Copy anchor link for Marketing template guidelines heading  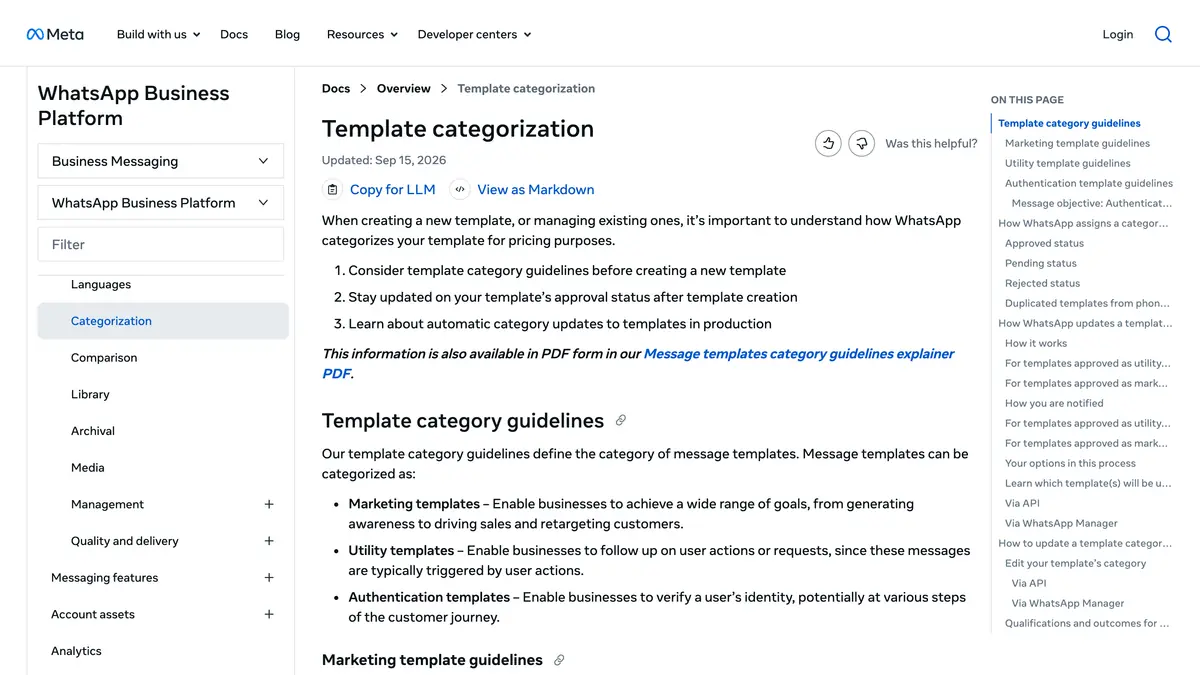tap(559, 660)
